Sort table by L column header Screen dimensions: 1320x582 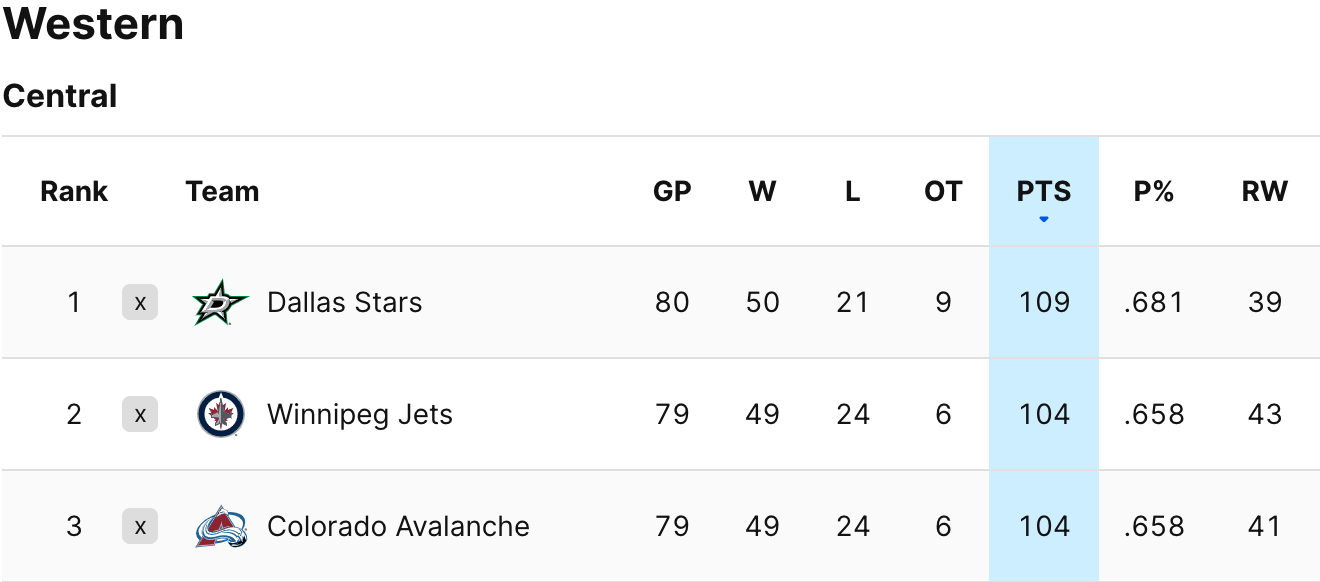(852, 191)
